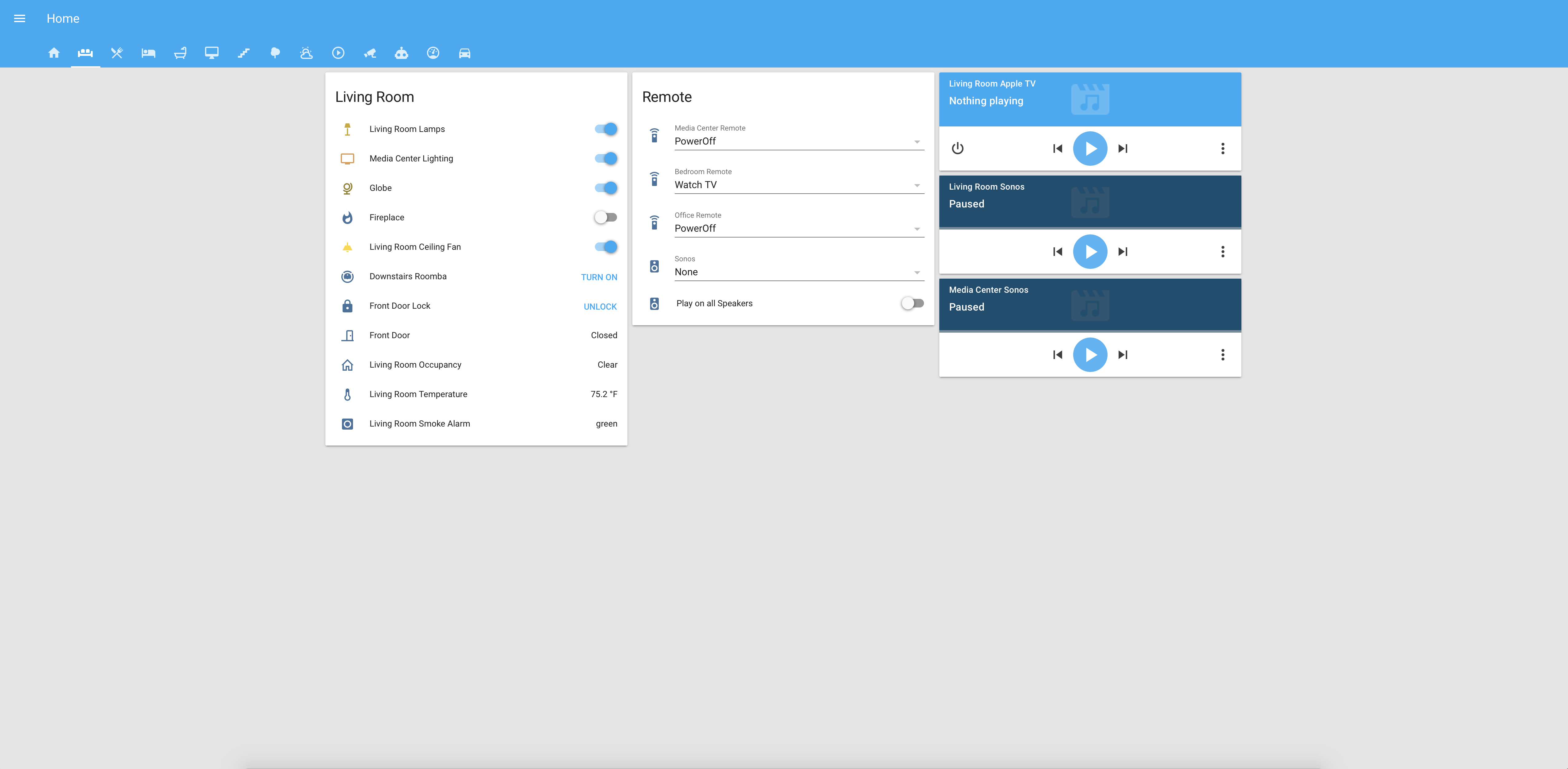Open the Sonos source dropdown
Screen dimensions: 1568x769
[x=799, y=272]
